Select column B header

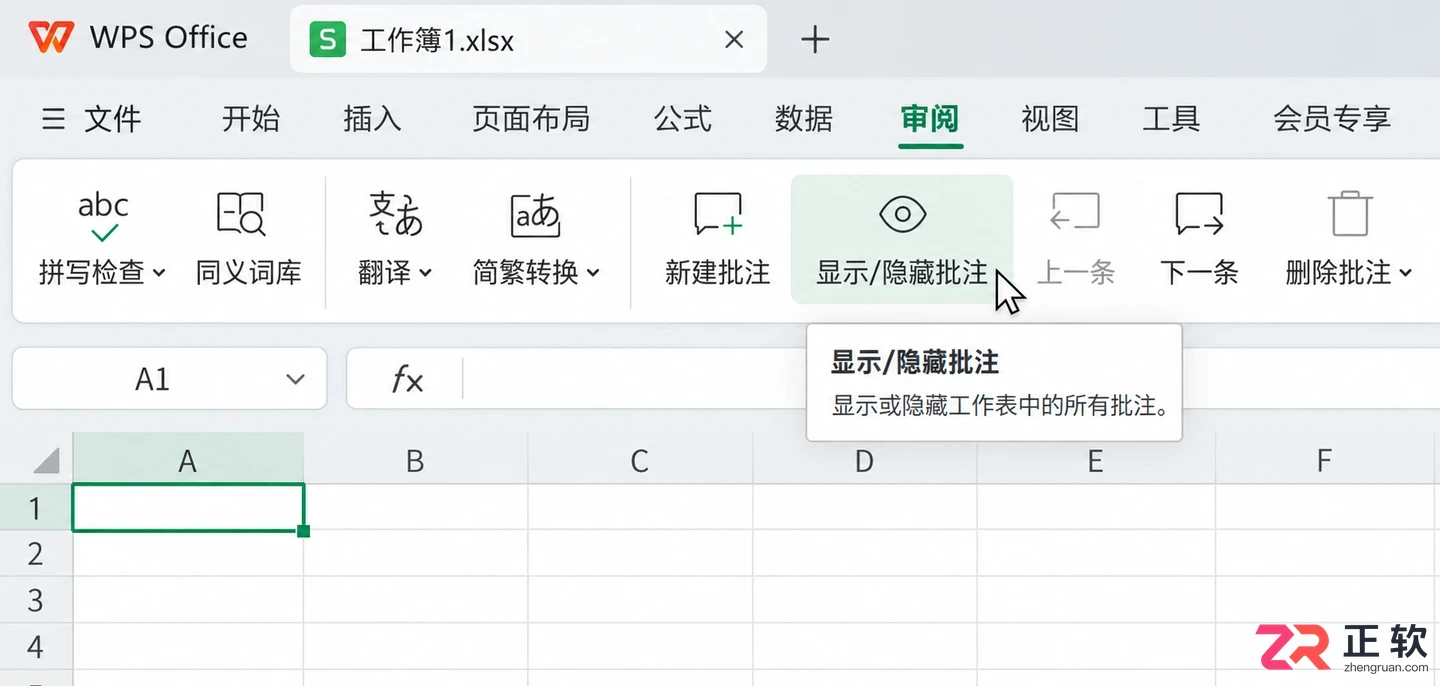tap(416, 459)
